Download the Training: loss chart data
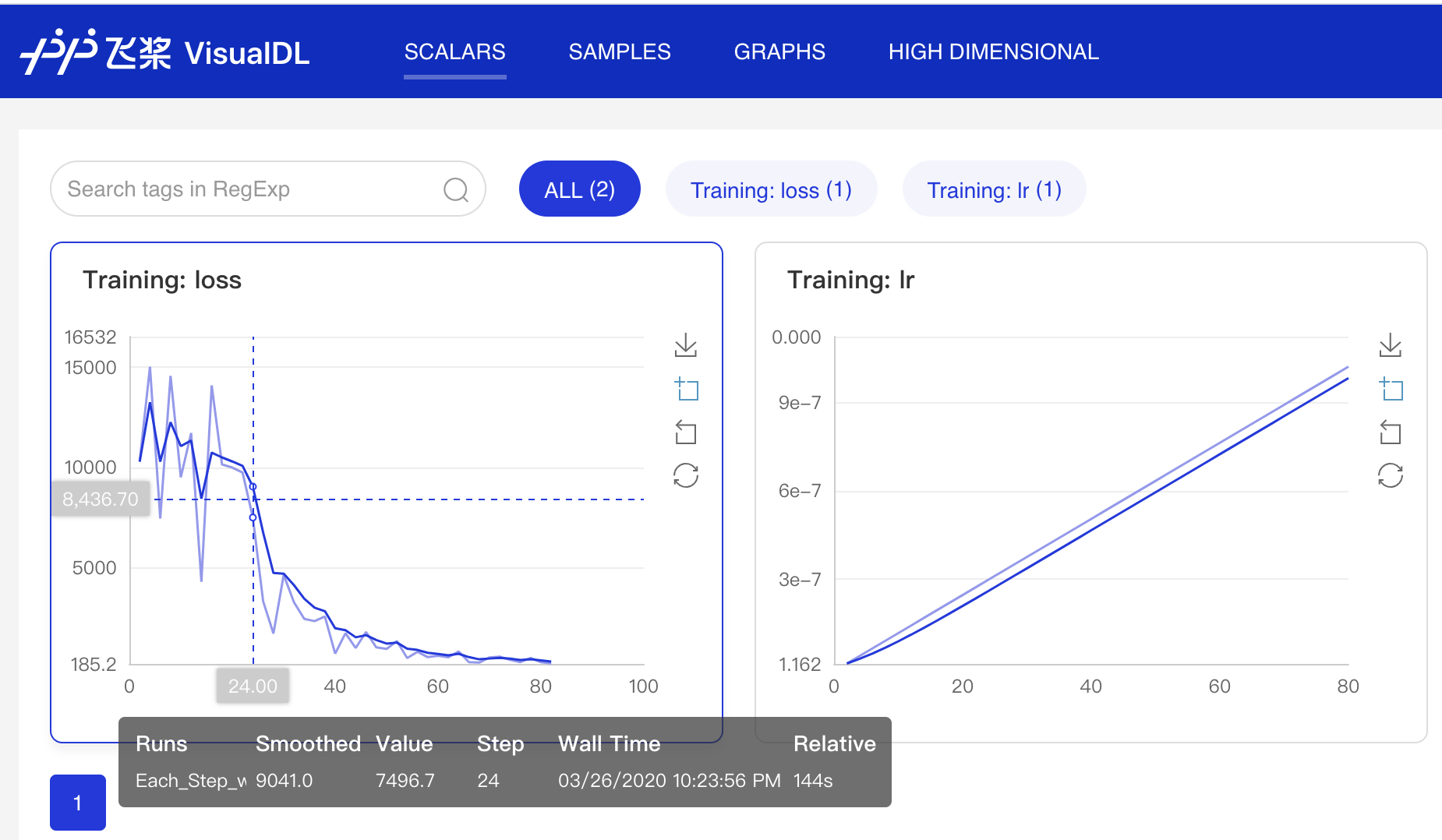Image resolution: width=1442 pixels, height=840 pixels. 686,345
